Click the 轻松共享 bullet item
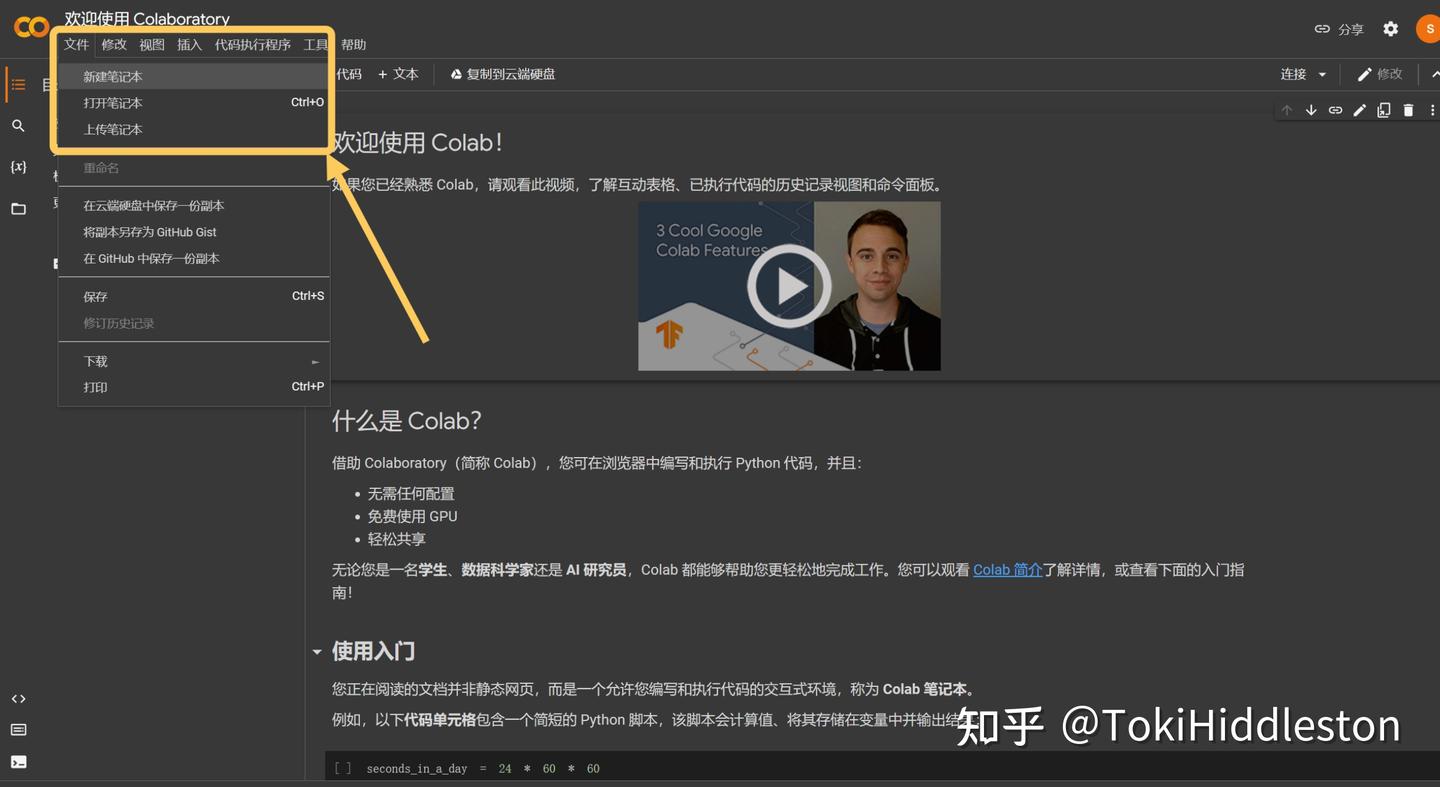 tap(397, 539)
